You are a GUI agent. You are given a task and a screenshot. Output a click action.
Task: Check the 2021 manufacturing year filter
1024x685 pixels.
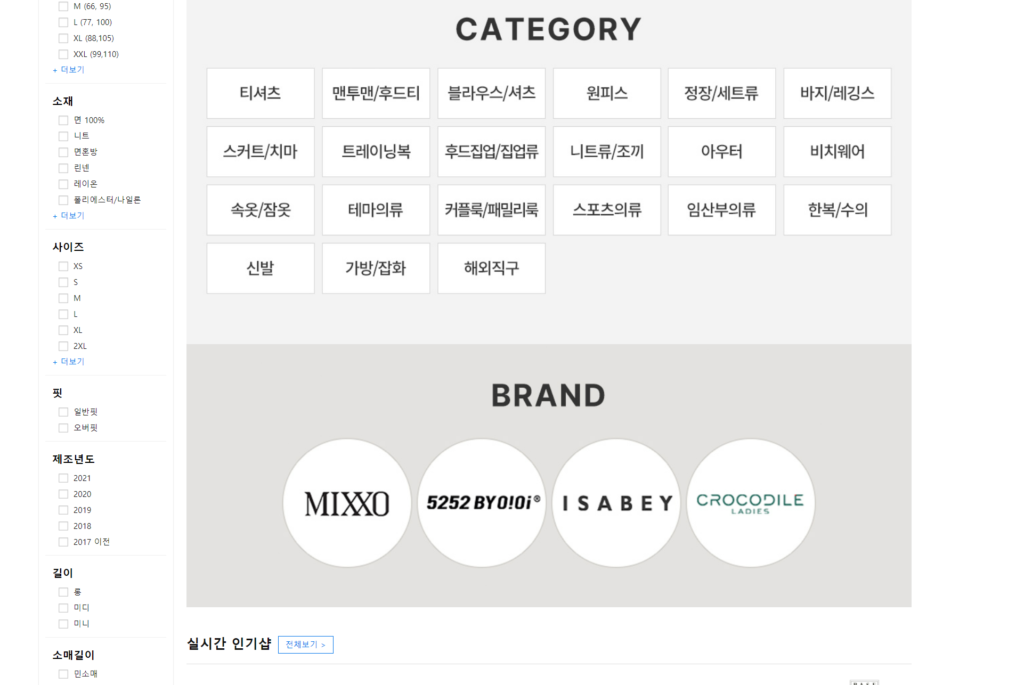click(x=63, y=477)
